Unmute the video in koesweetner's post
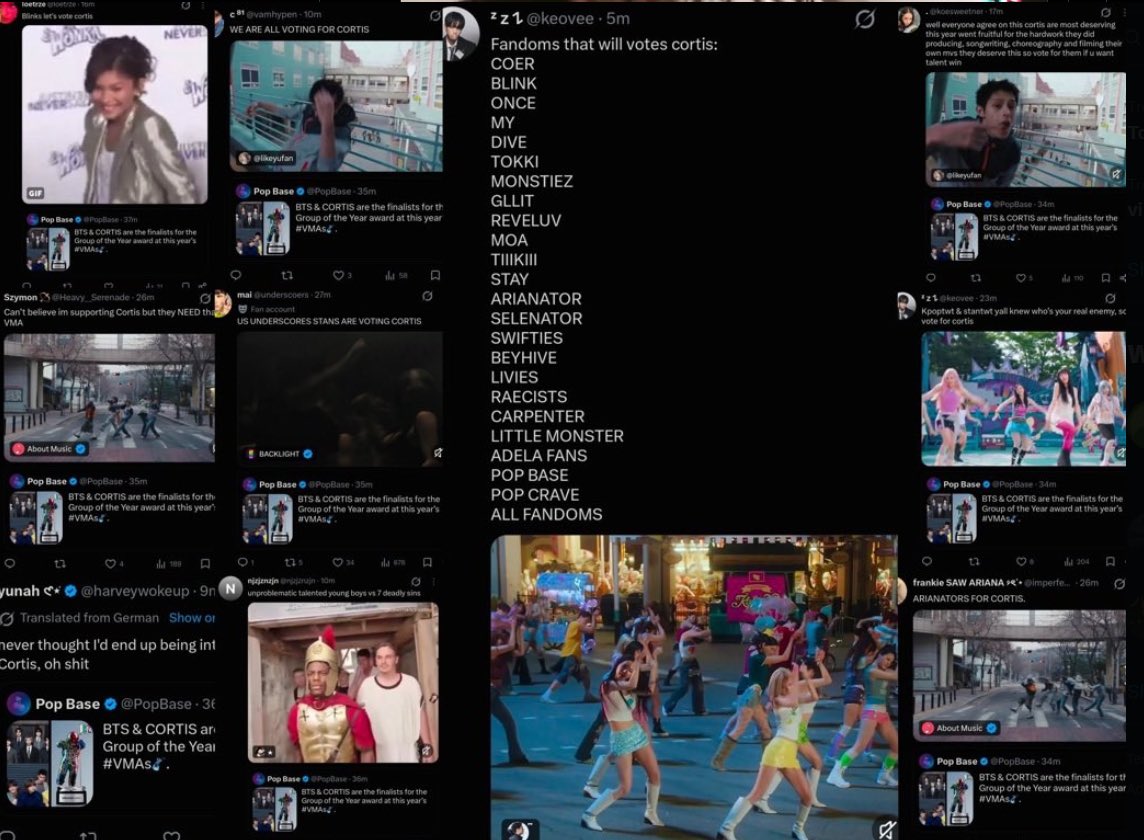Image resolution: width=1144 pixels, height=840 pixels. 1116,174
